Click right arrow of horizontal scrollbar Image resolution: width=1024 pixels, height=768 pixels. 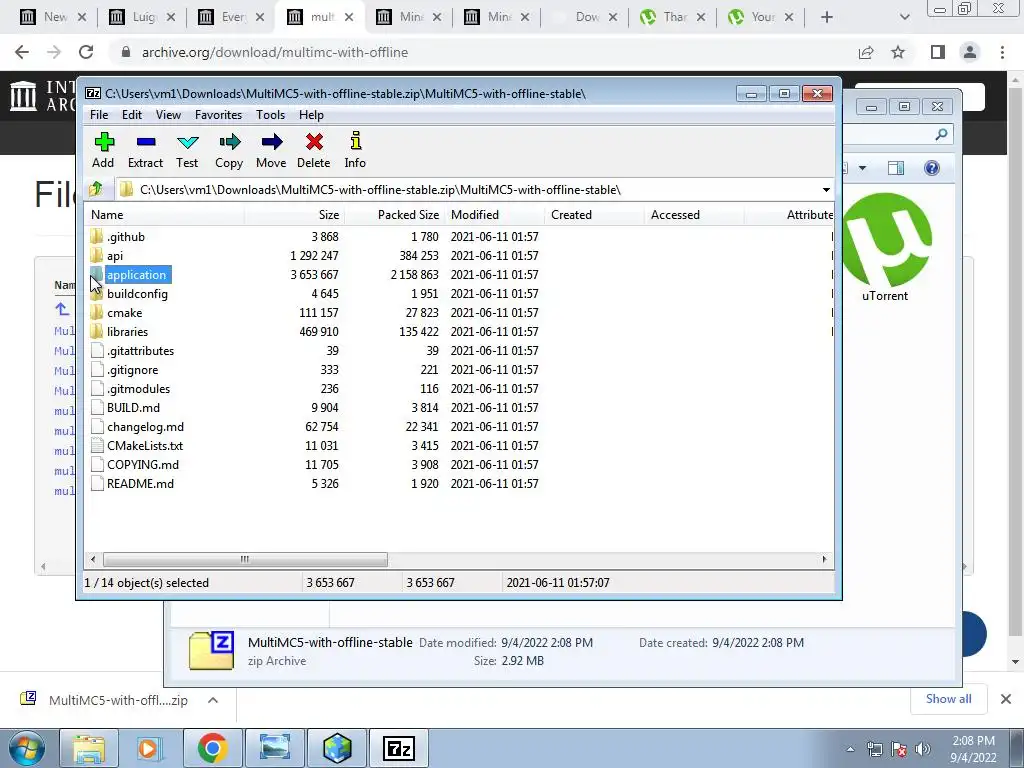pyautogui.click(x=824, y=560)
